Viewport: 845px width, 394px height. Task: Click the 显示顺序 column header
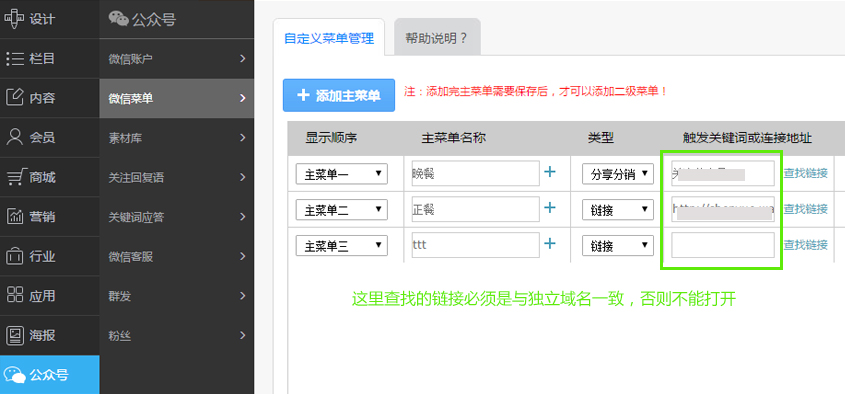(331, 138)
